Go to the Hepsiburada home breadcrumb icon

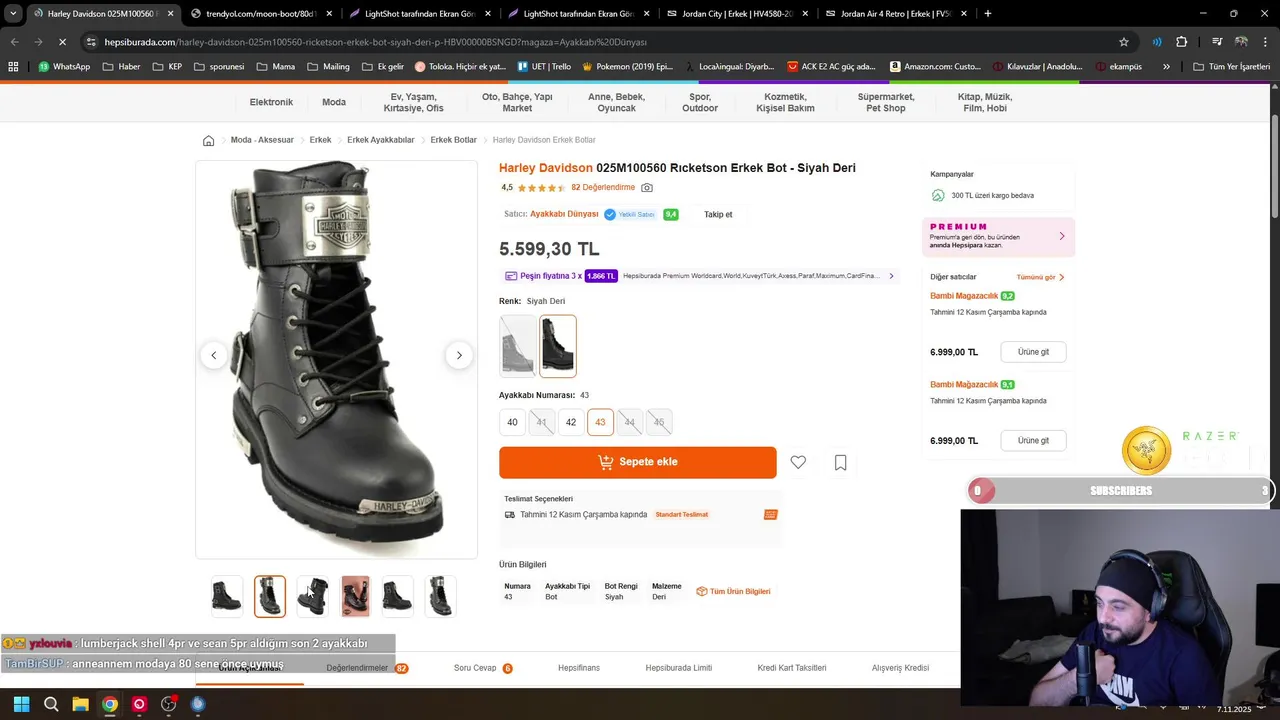click(208, 140)
